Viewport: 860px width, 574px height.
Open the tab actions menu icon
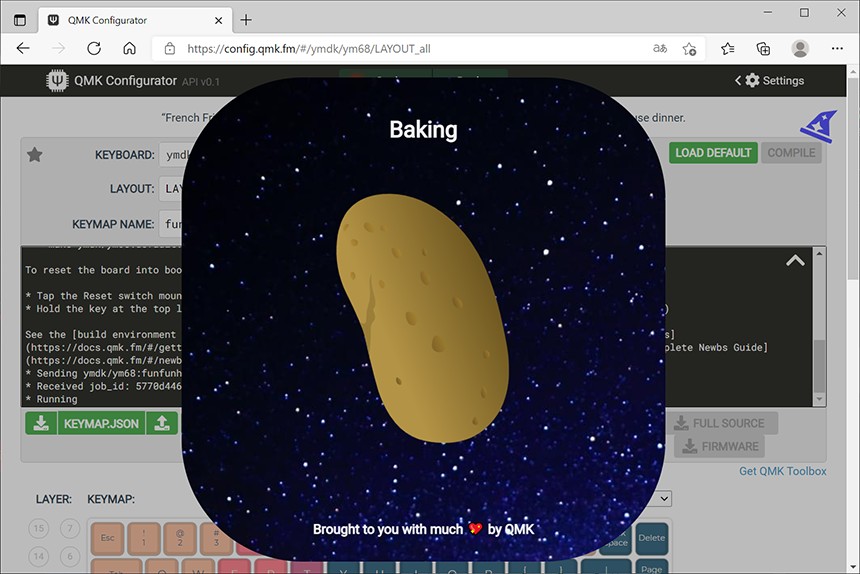[20, 20]
